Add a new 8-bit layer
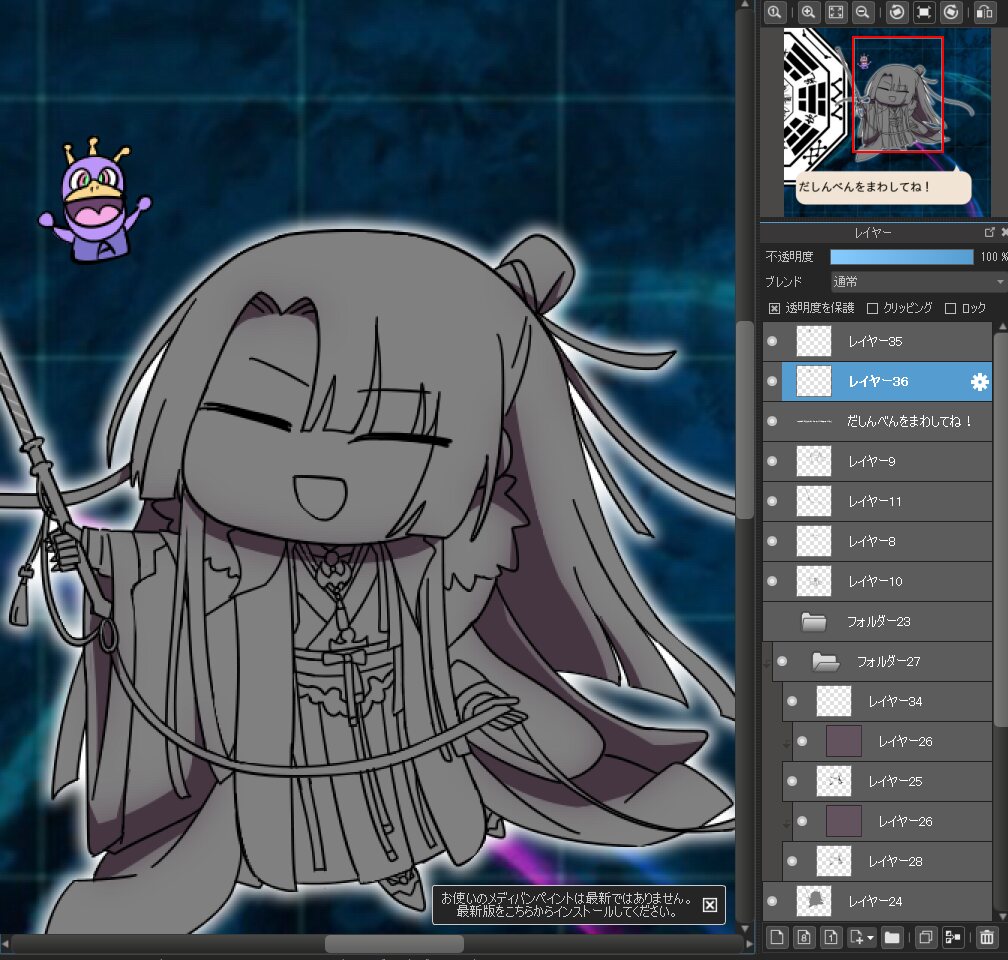 pos(804,937)
